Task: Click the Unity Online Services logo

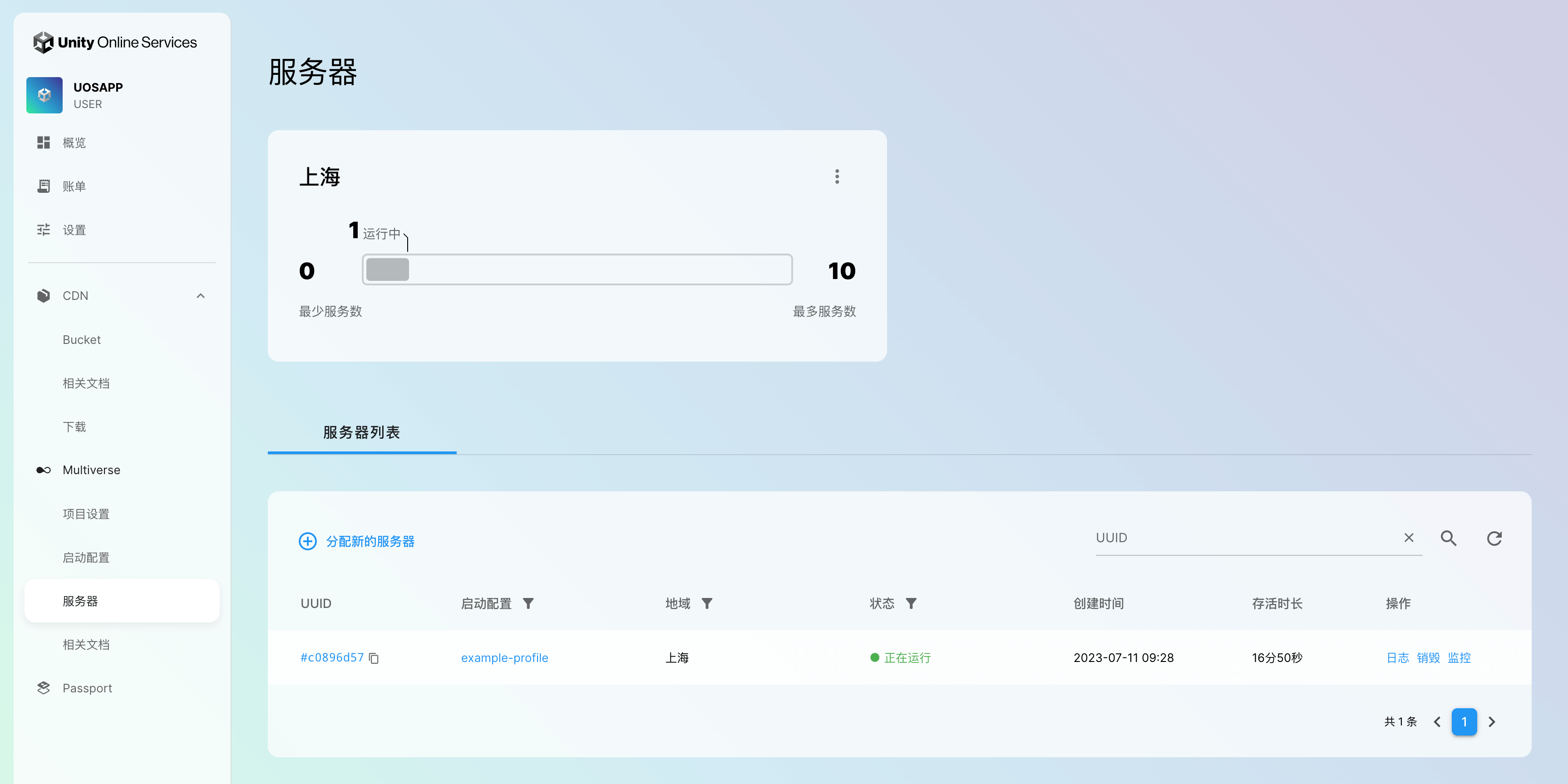Action: coord(115,42)
